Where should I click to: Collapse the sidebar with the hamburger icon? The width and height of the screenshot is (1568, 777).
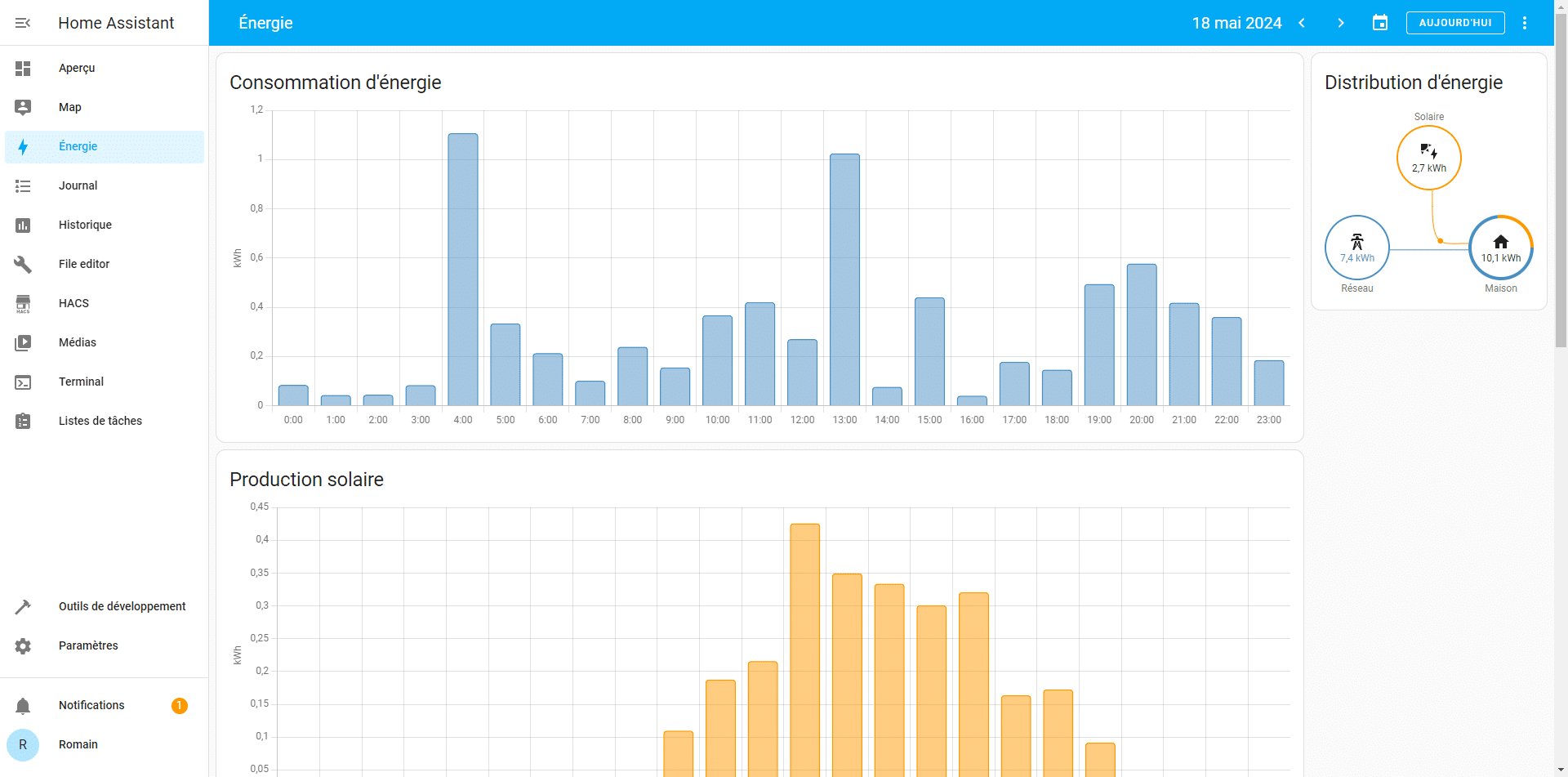23,23
